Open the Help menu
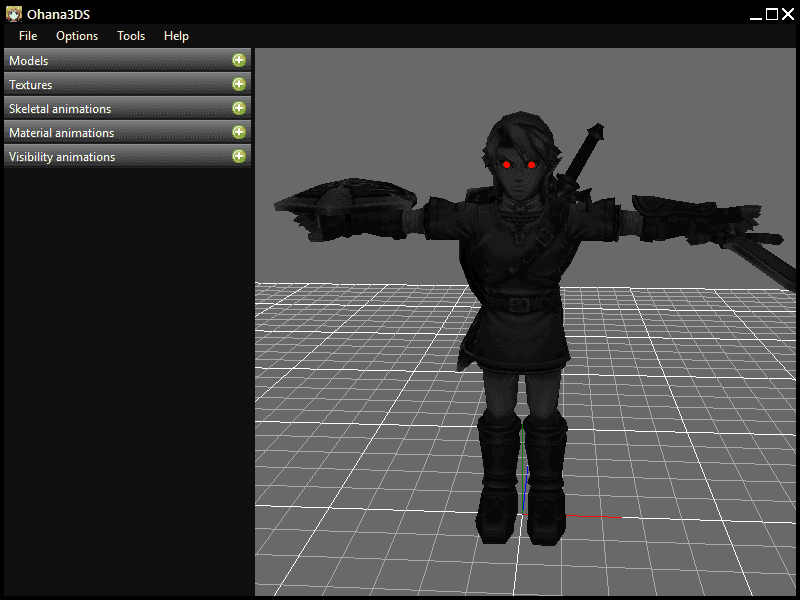The height and width of the screenshot is (600, 800). [x=177, y=36]
